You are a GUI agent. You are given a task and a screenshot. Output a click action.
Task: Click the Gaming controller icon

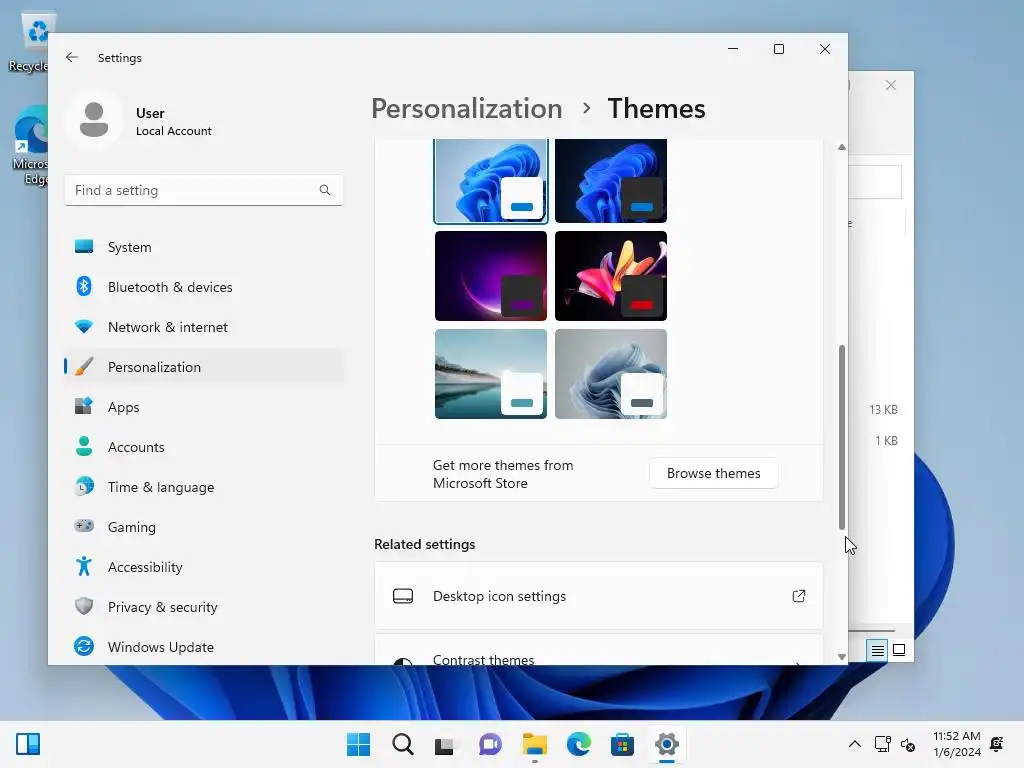pyautogui.click(x=84, y=526)
